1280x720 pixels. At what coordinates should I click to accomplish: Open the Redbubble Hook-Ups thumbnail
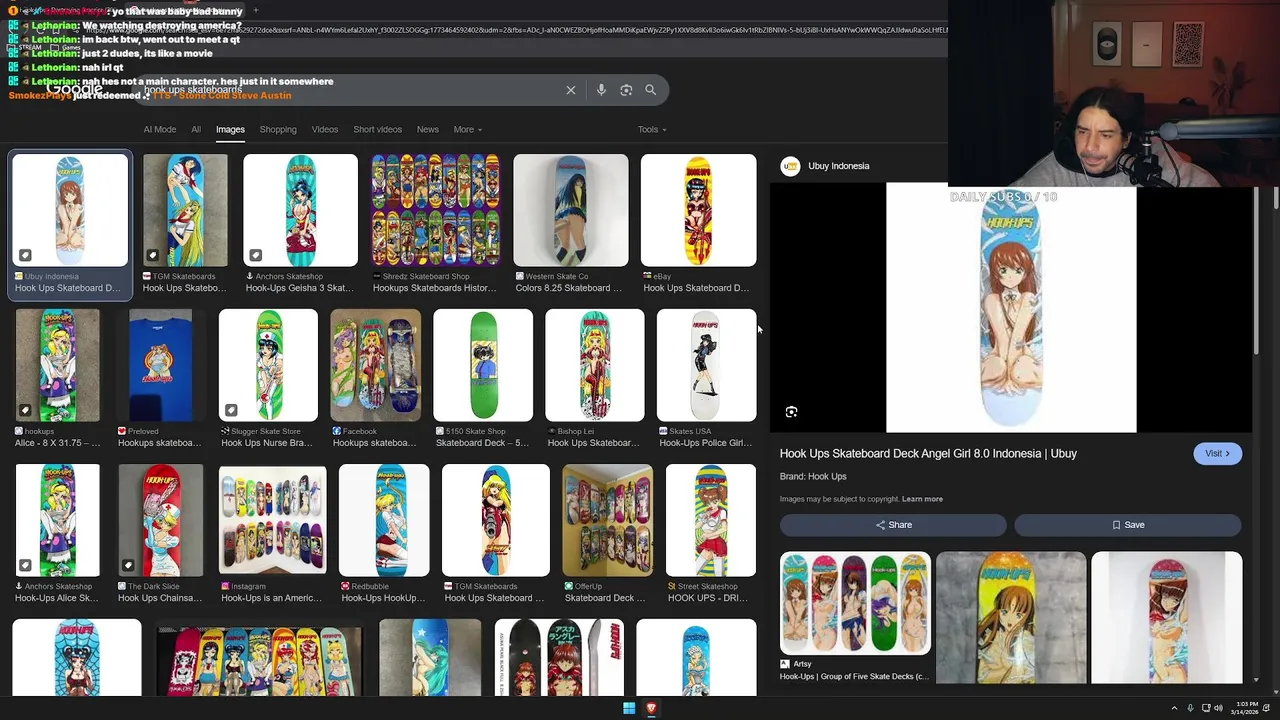(384, 520)
